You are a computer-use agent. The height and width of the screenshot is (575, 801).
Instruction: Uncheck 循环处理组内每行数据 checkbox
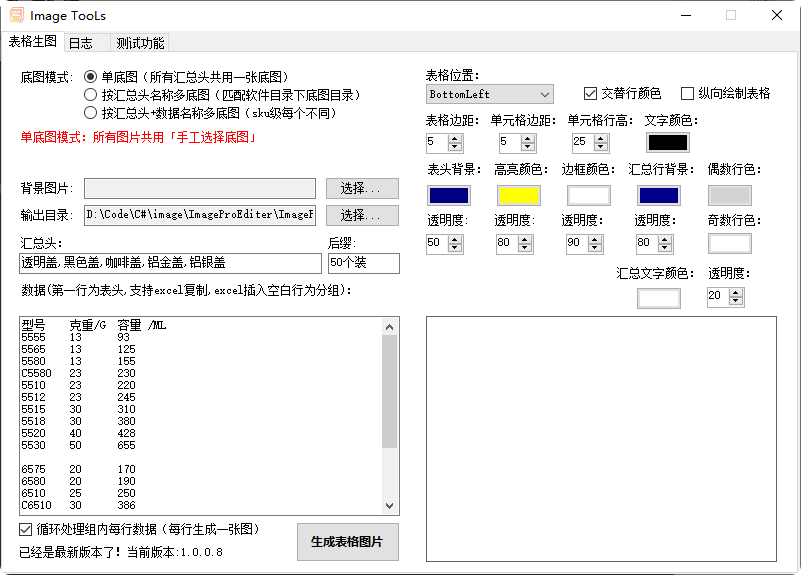[x=26, y=529]
